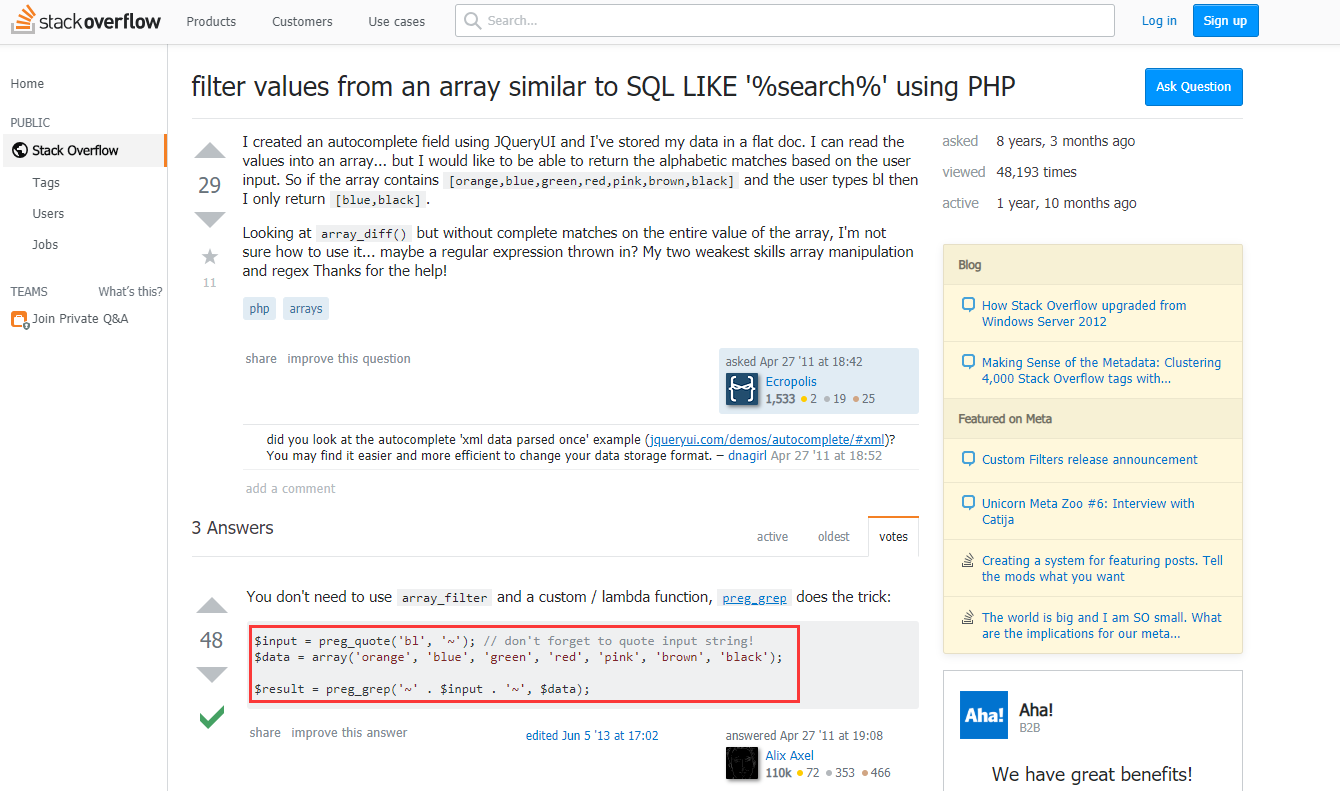1340x791 pixels.
Task: Click the Stack Overflow logo
Action: 86,21
